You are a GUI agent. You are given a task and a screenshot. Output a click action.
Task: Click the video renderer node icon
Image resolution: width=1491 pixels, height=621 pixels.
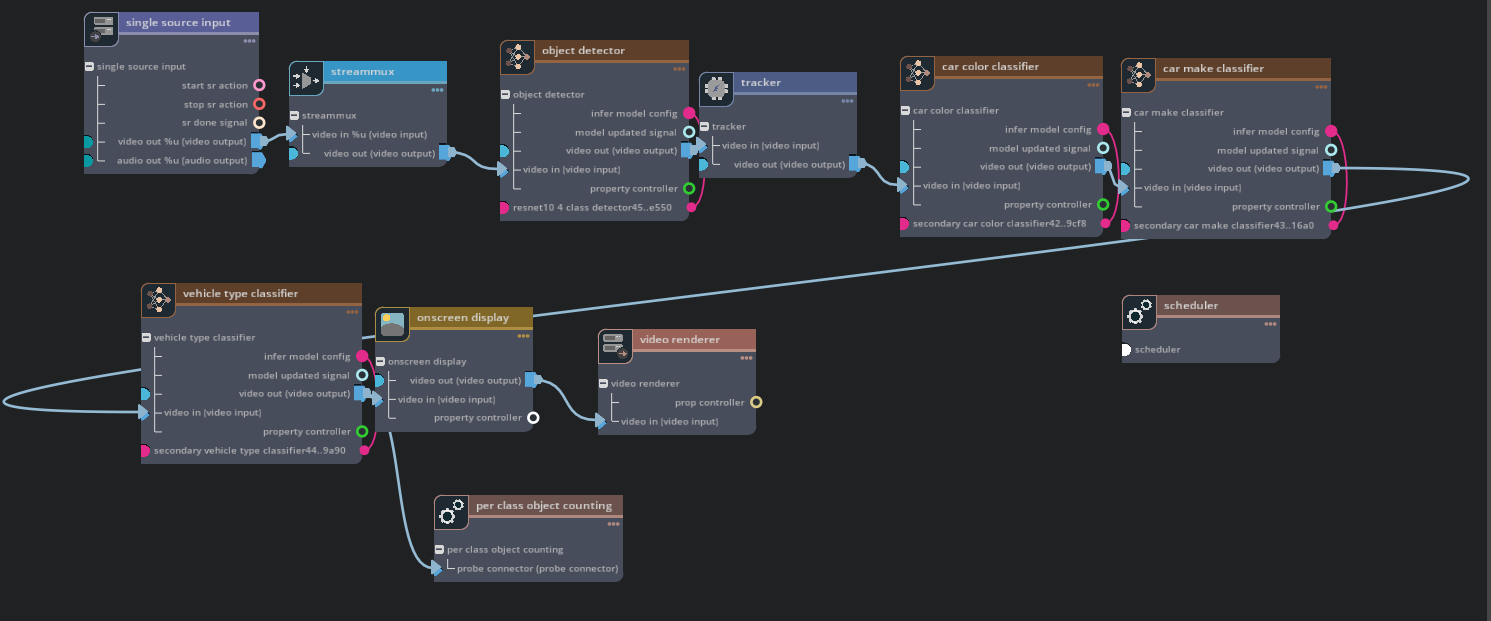[615, 346]
